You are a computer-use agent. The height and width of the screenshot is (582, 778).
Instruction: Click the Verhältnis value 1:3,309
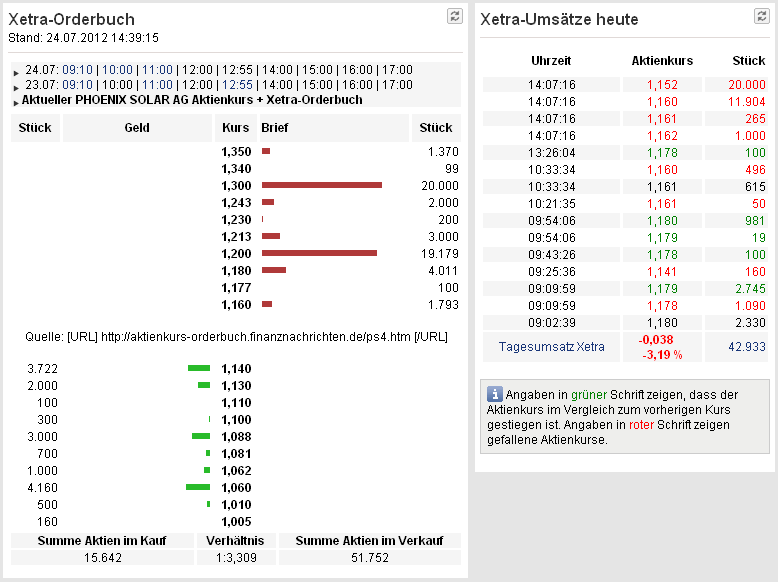[x=236, y=558]
